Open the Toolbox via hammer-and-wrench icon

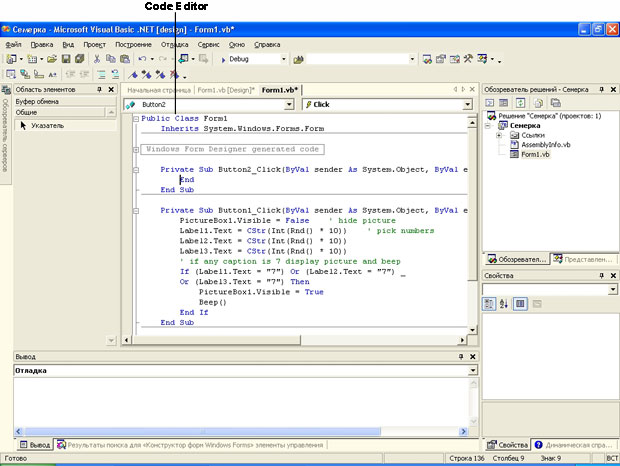[x=468, y=59]
